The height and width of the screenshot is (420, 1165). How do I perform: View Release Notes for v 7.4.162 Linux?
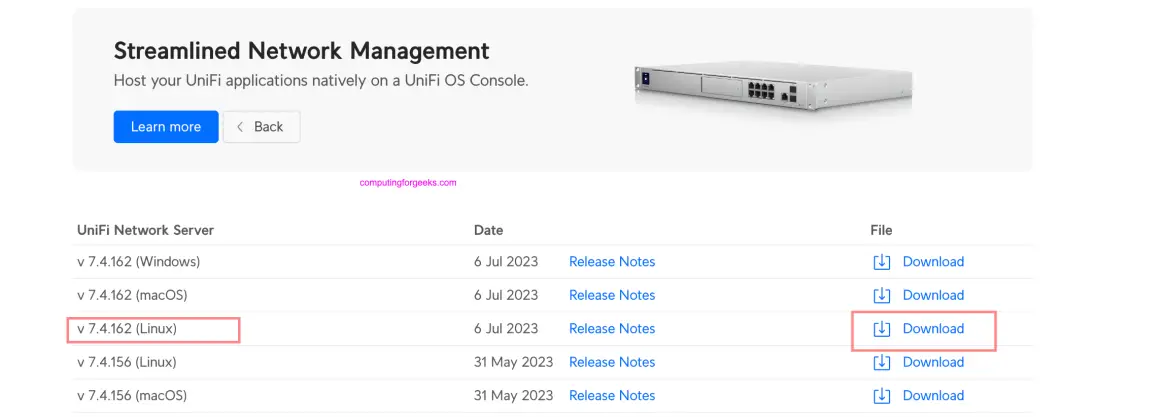point(612,329)
